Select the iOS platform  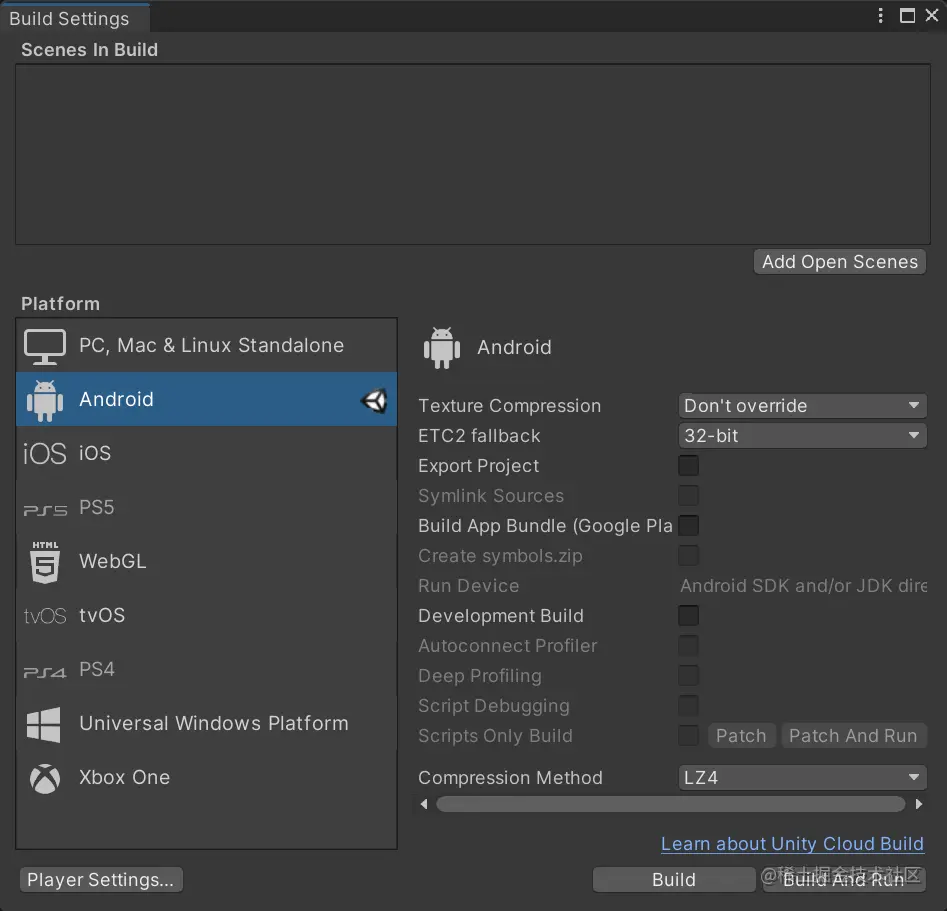(x=207, y=453)
